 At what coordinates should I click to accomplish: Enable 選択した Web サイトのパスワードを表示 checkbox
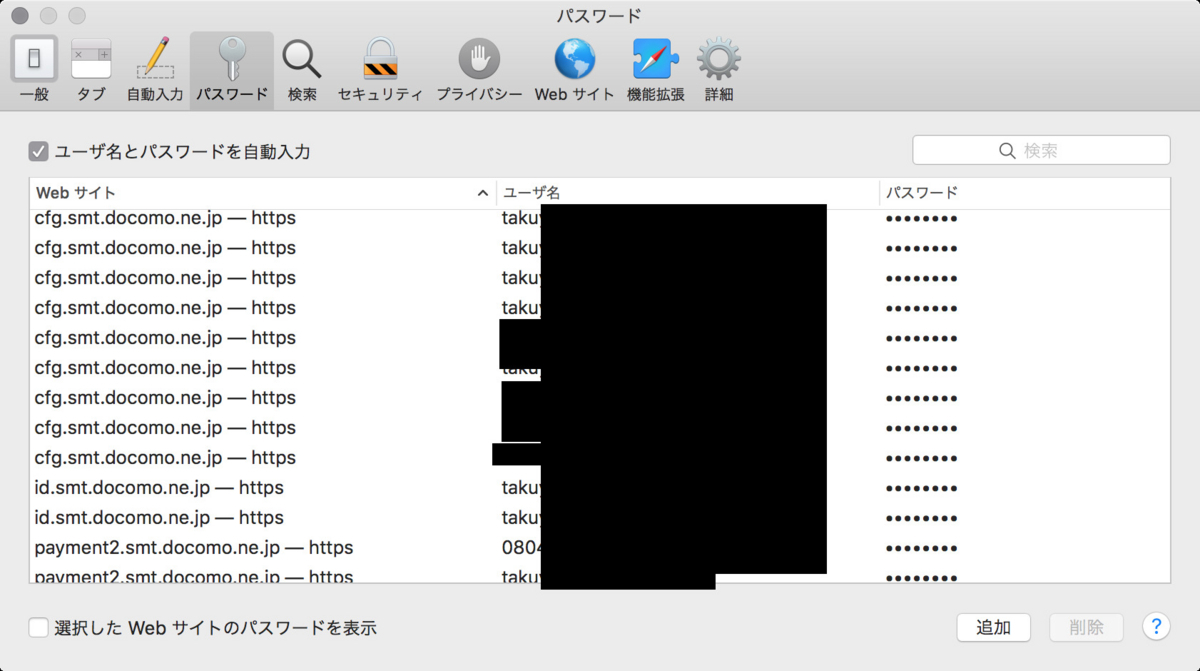pyautogui.click(x=39, y=628)
